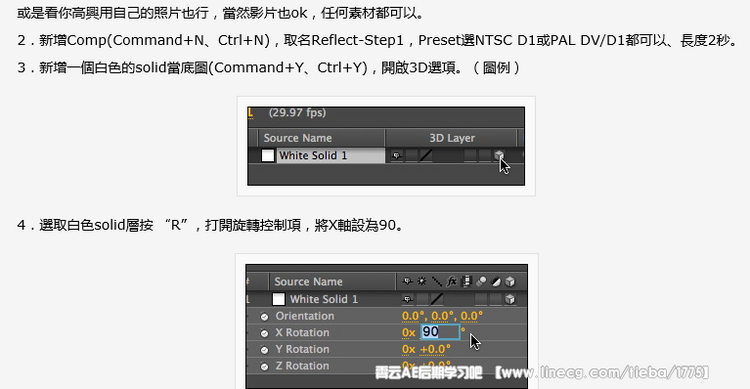Toggle the quality slash switch in the rotation screenshot

436,299
